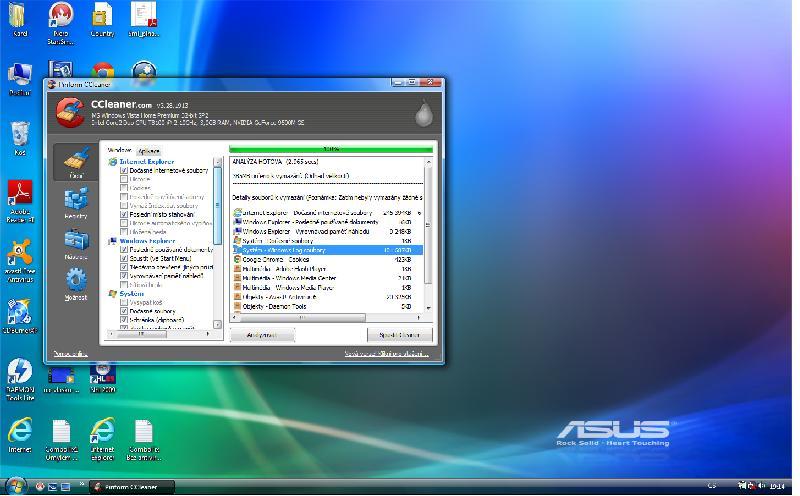
Task: Open the Windows Start orb
Action: [15, 485]
